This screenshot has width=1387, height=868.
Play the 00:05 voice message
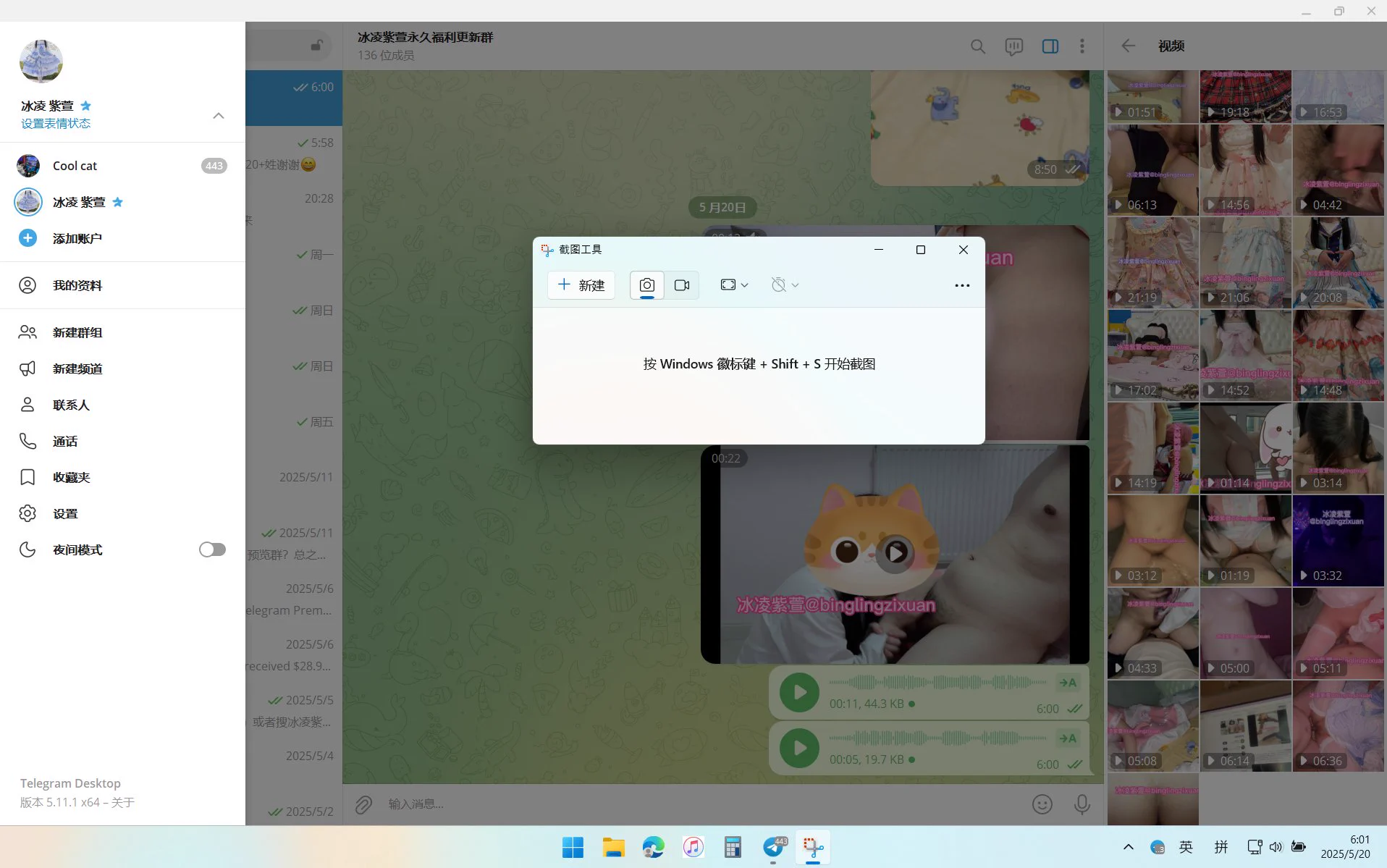click(799, 748)
